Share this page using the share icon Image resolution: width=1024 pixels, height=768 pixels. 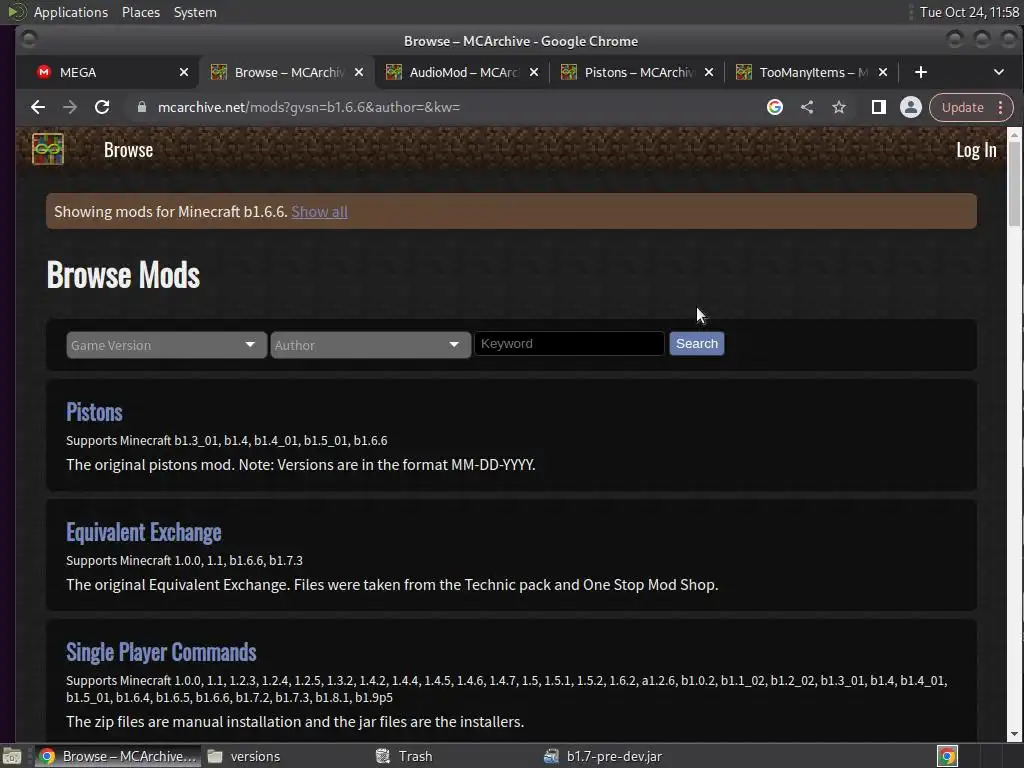coord(807,107)
